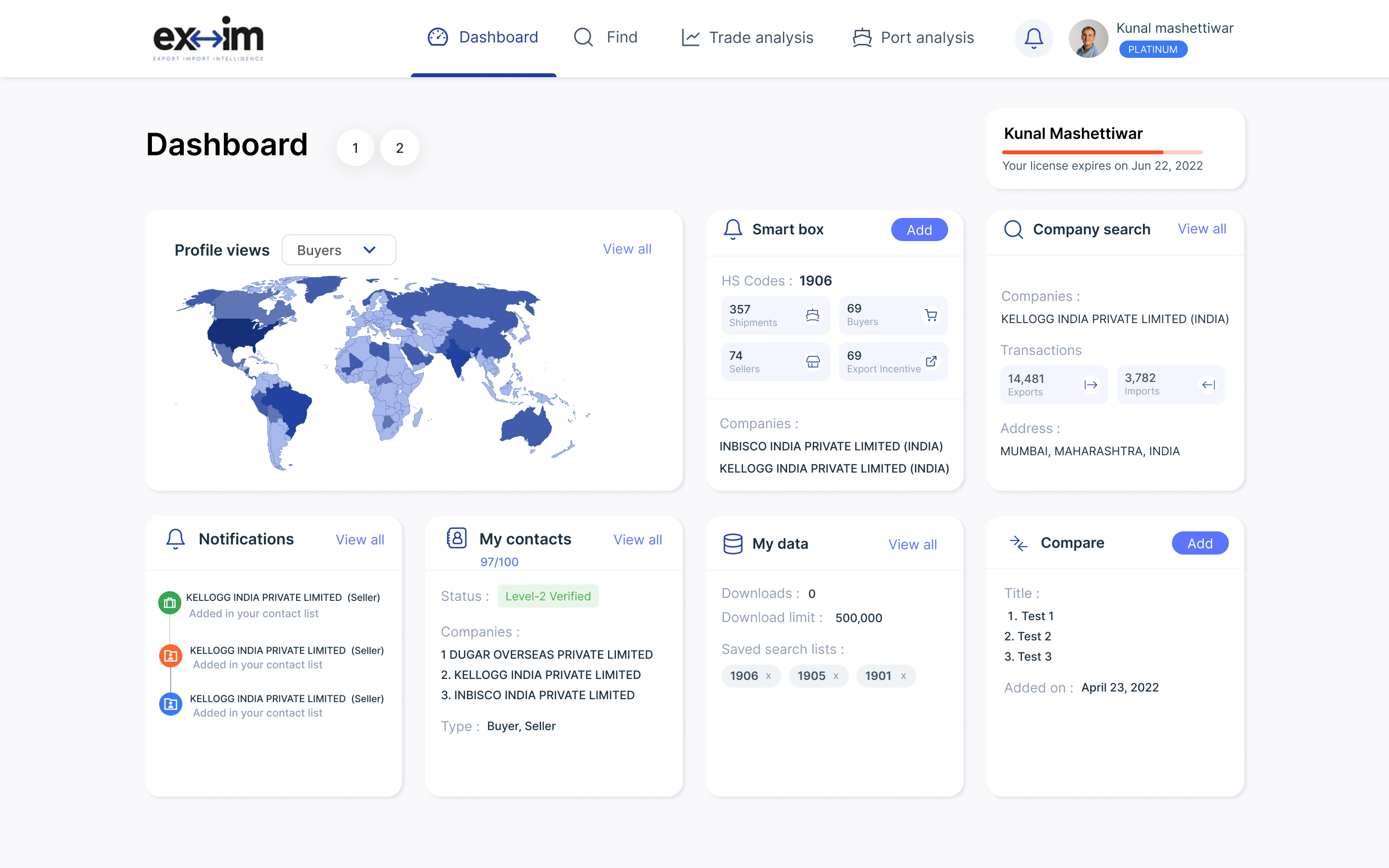Click the Company search magnifier icon
Image resolution: width=1389 pixels, height=868 pixels.
point(1013,229)
